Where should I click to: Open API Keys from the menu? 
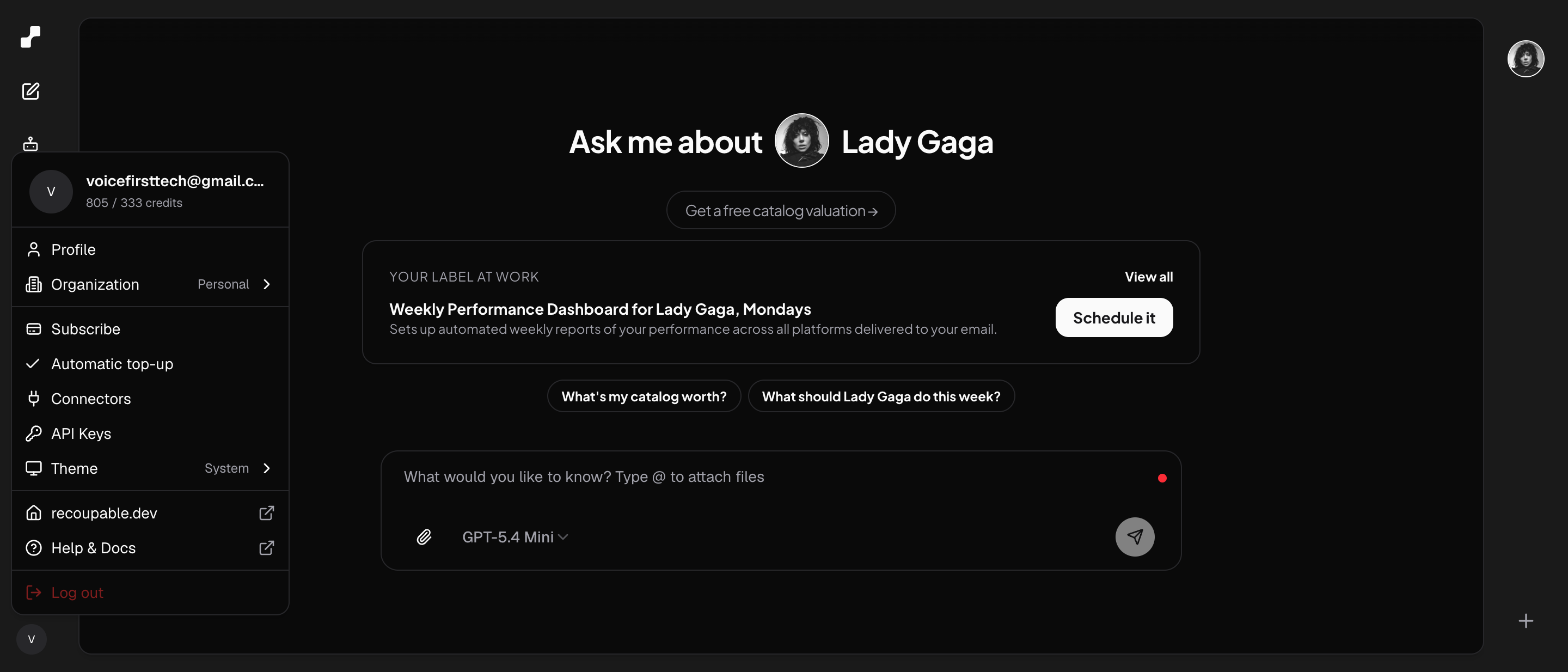(150, 433)
